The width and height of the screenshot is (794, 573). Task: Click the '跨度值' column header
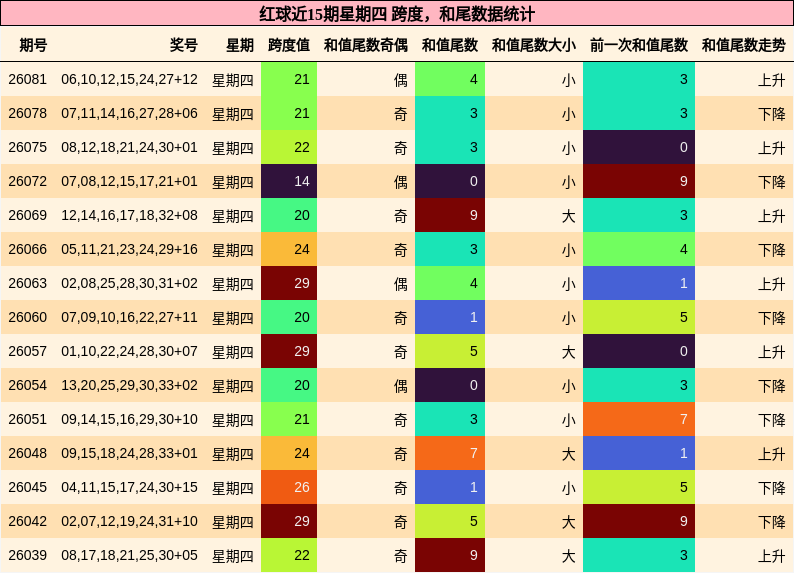[289, 45]
